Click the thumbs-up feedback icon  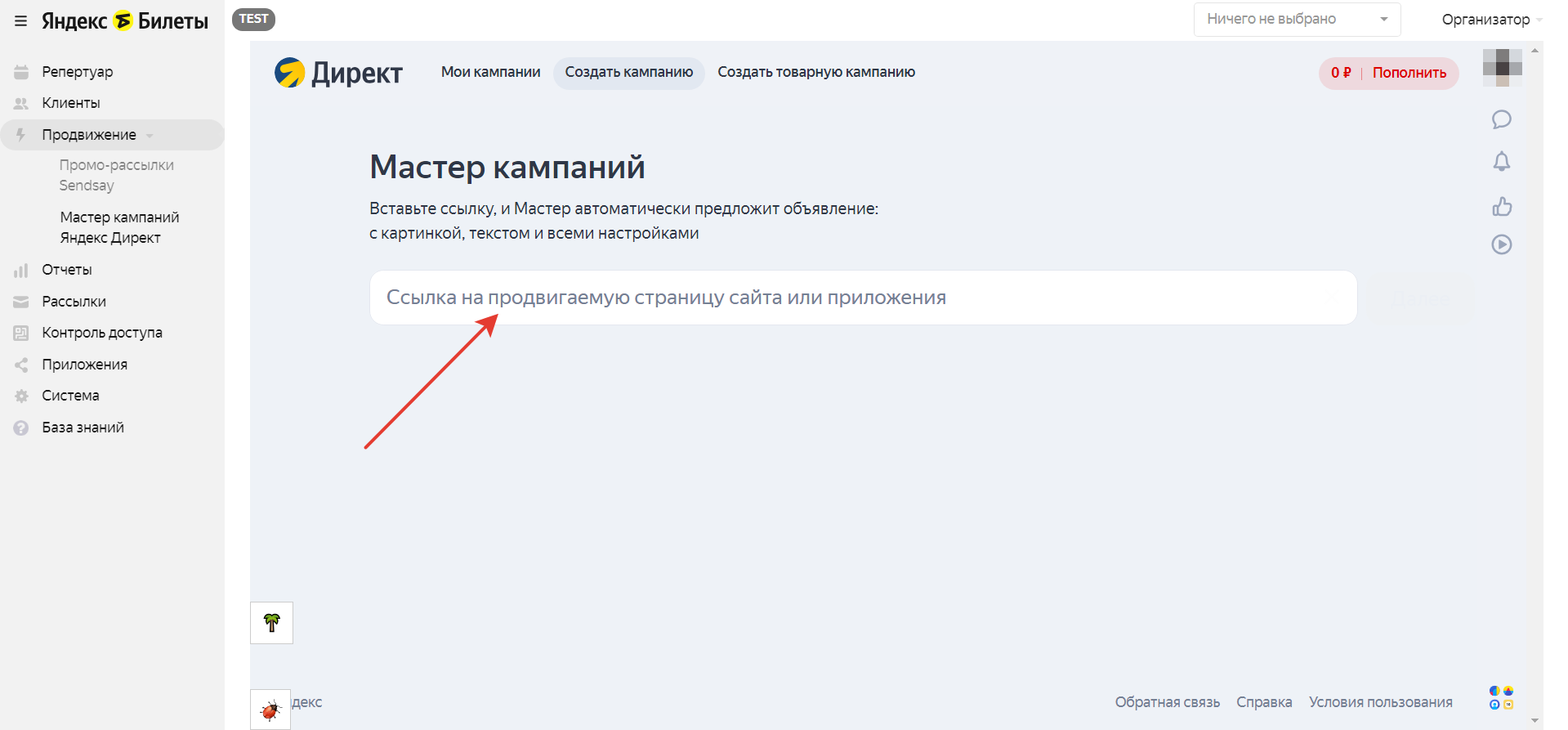(1502, 206)
